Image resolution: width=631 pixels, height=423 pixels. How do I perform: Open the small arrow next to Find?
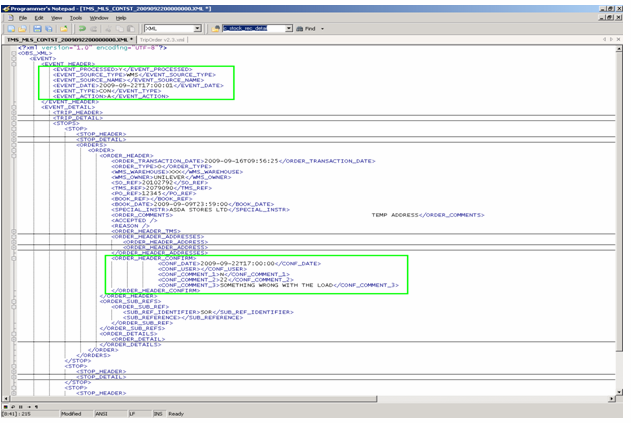coord(322,29)
